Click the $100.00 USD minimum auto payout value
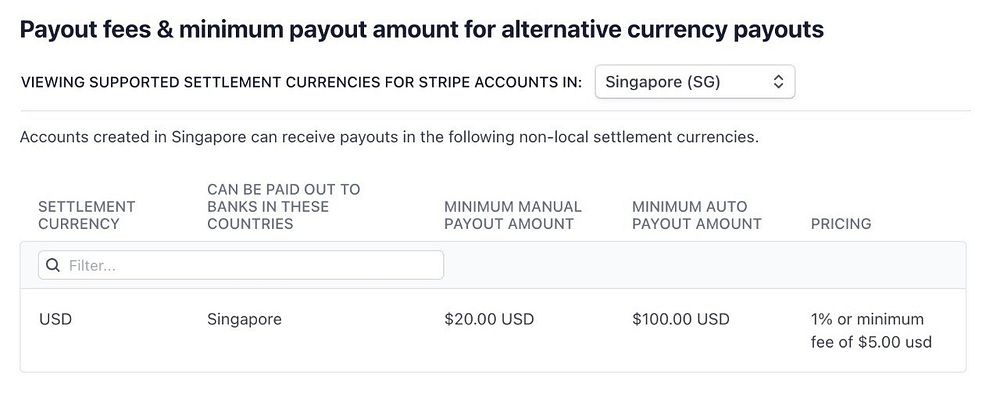Screen dimensions: 1000x405 [681, 320]
